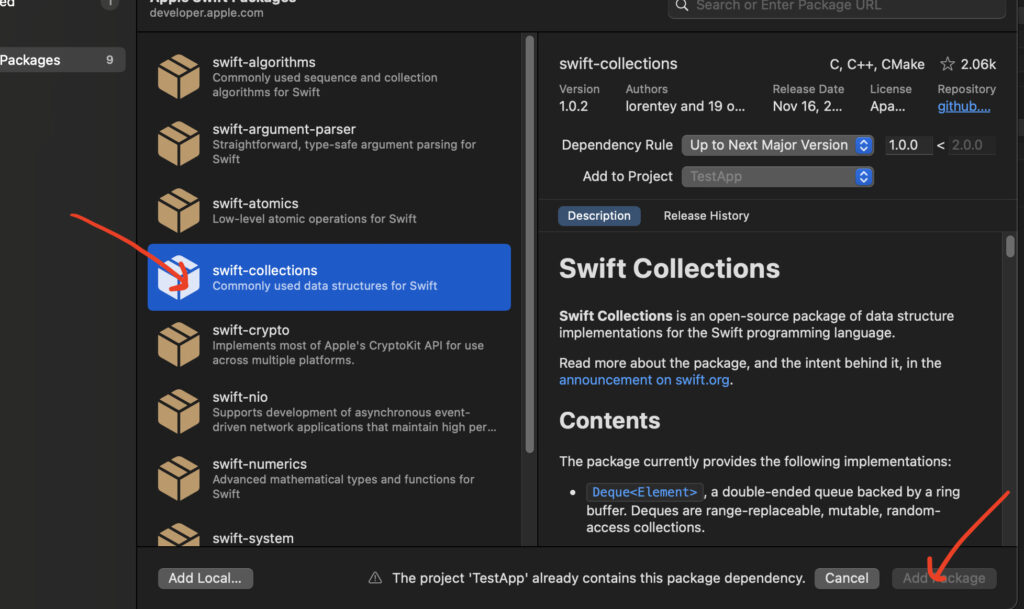Select the swift-system row title
Screen dimensions: 1024x609
tap(253, 538)
